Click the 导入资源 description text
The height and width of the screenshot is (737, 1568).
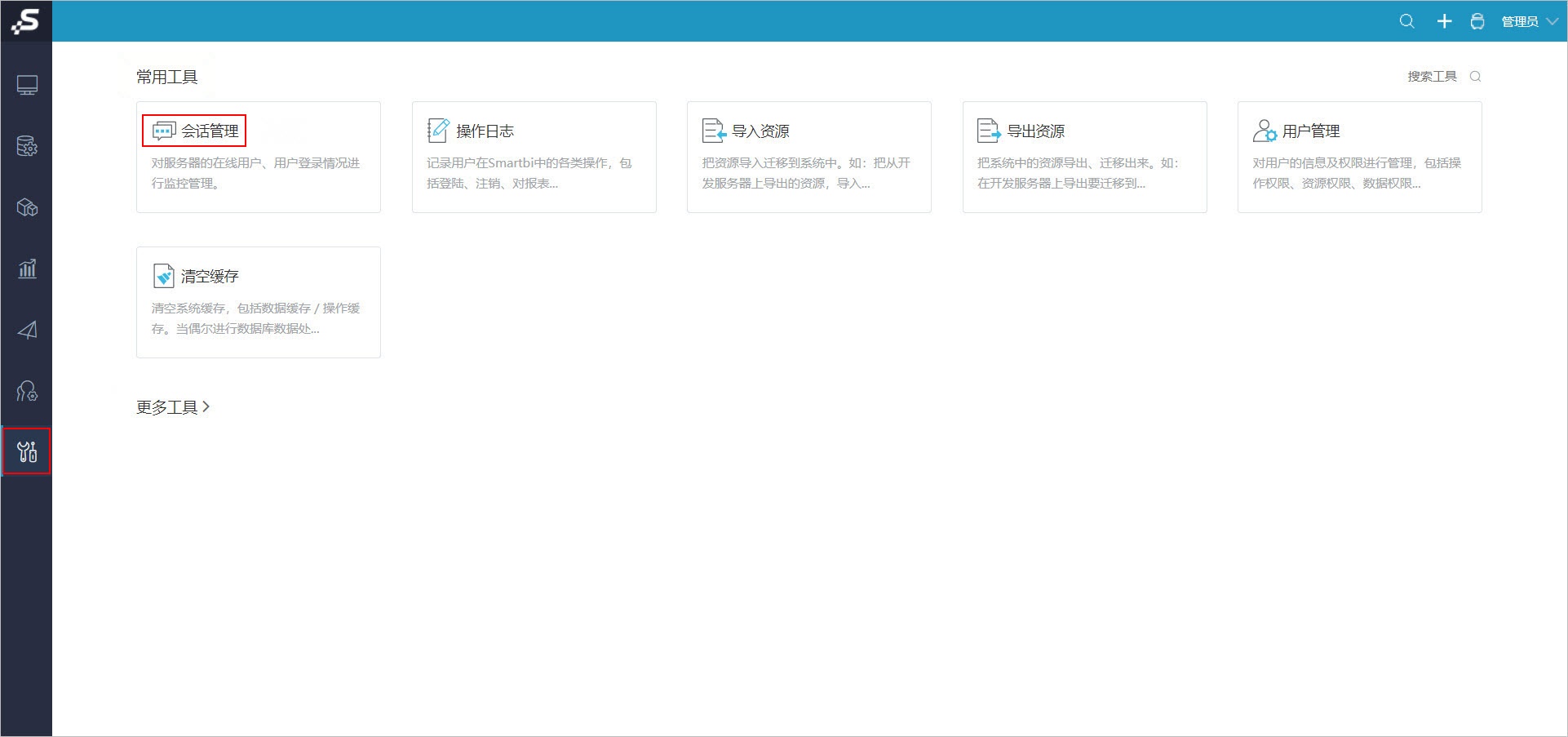point(806,173)
